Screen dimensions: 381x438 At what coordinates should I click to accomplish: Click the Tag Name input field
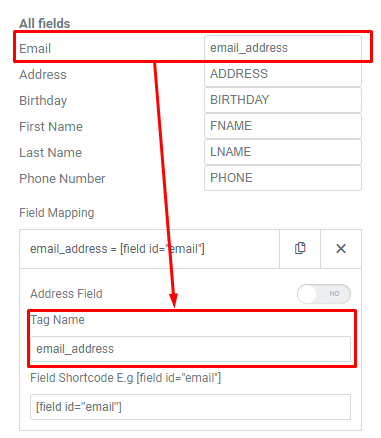(x=190, y=349)
